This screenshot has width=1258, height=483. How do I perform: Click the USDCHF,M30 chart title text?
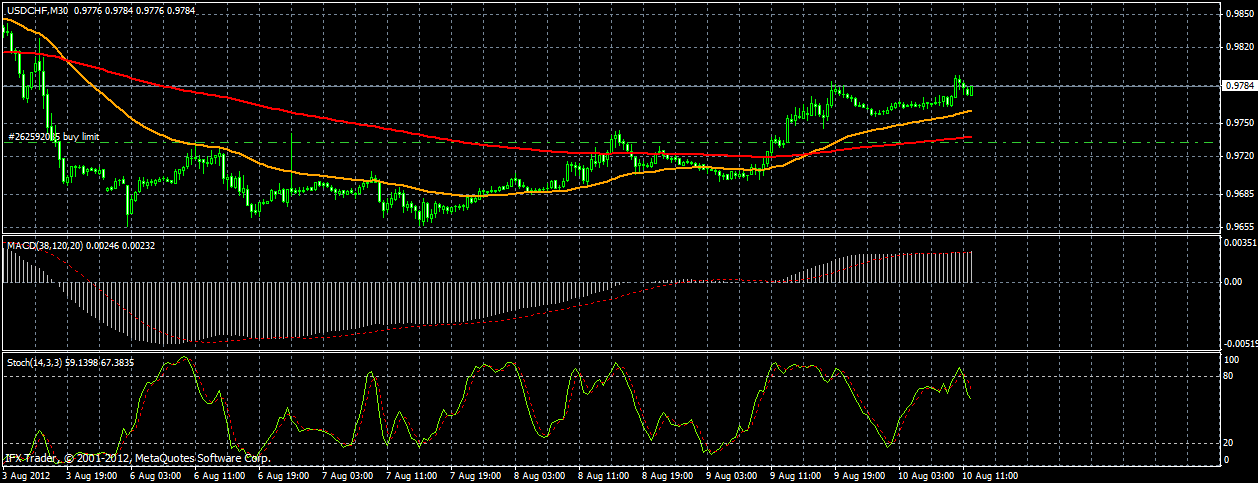(39, 11)
